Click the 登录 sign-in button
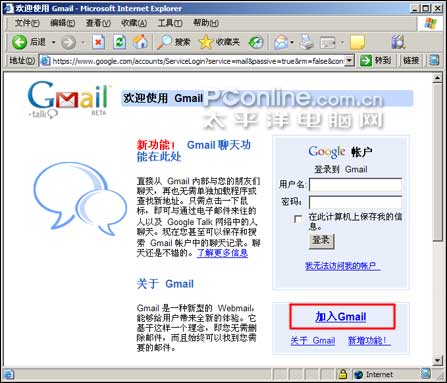Viewport: 447px width, 383px height. tap(321, 241)
